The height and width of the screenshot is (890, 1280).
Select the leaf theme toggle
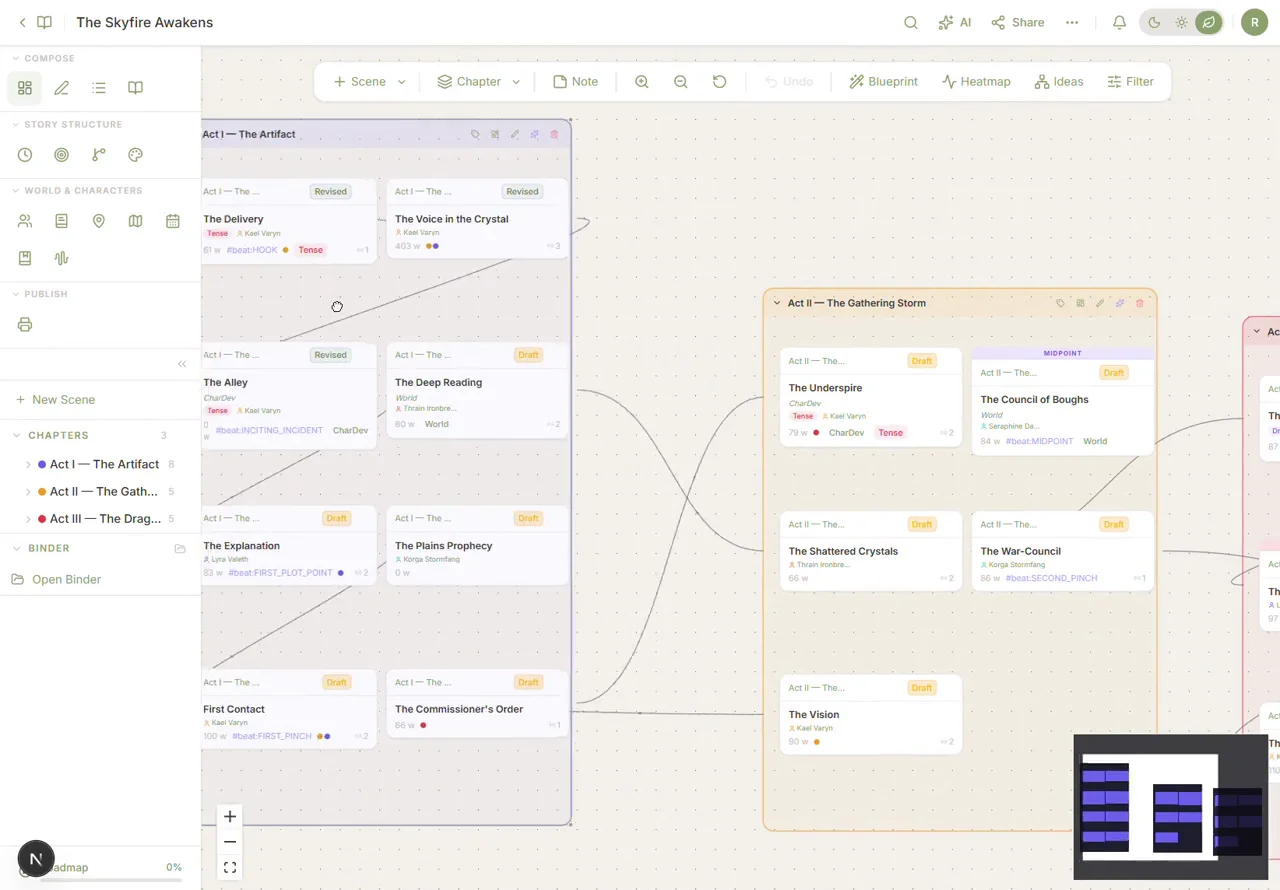[x=1208, y=22]
